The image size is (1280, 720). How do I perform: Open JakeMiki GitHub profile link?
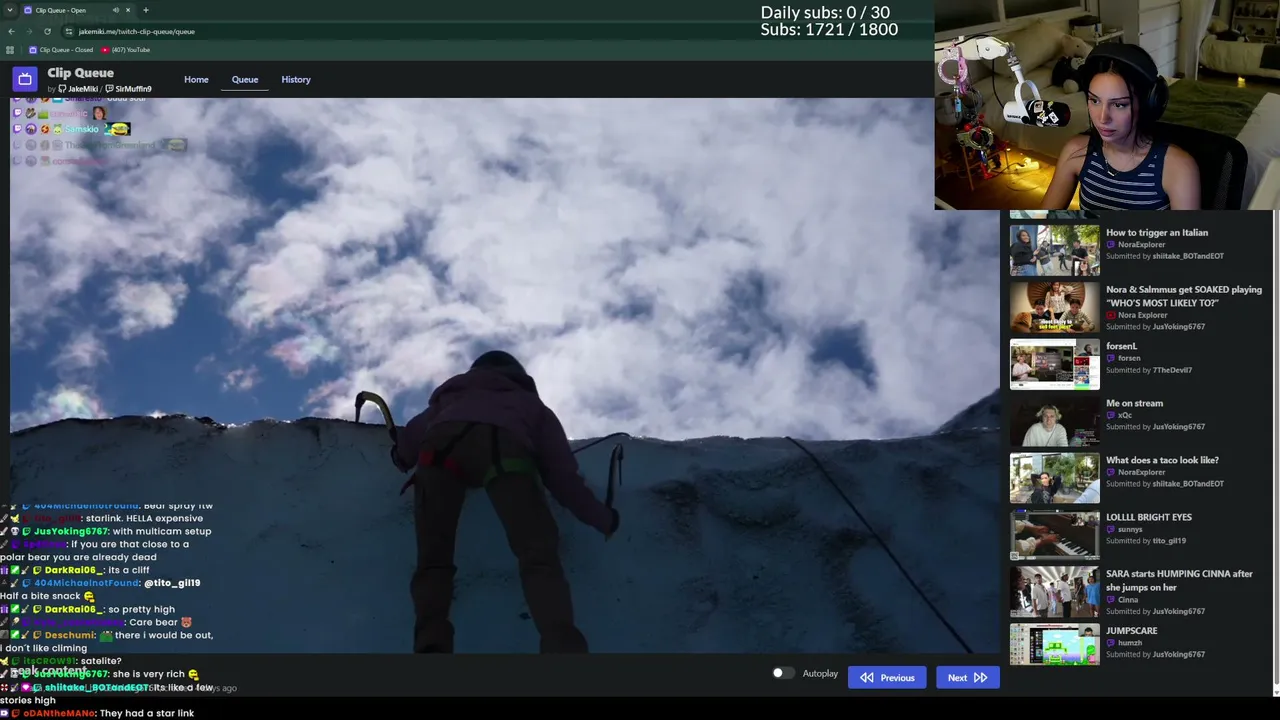(79, 89)
